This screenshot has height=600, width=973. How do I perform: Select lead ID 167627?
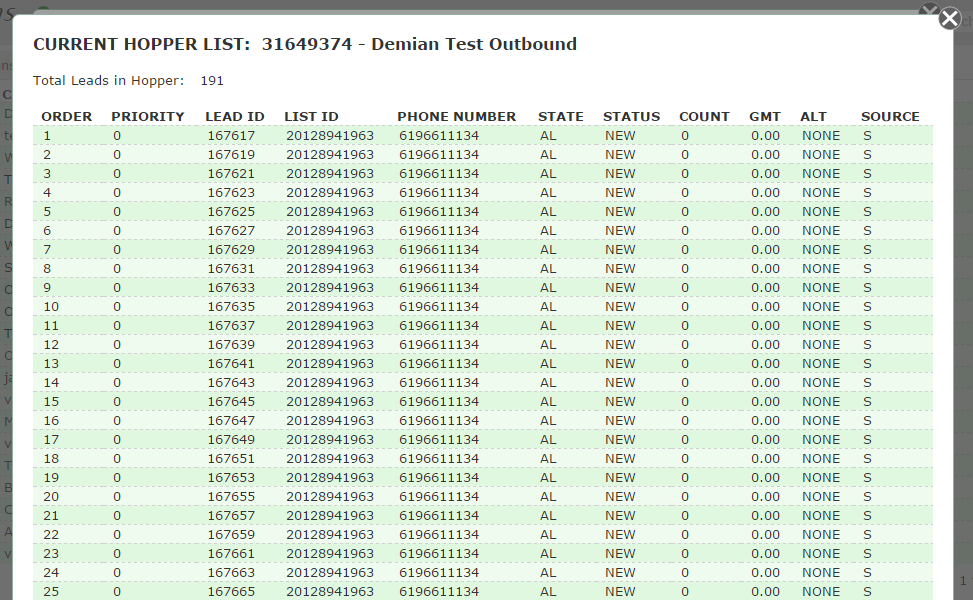tap(231, 231)
